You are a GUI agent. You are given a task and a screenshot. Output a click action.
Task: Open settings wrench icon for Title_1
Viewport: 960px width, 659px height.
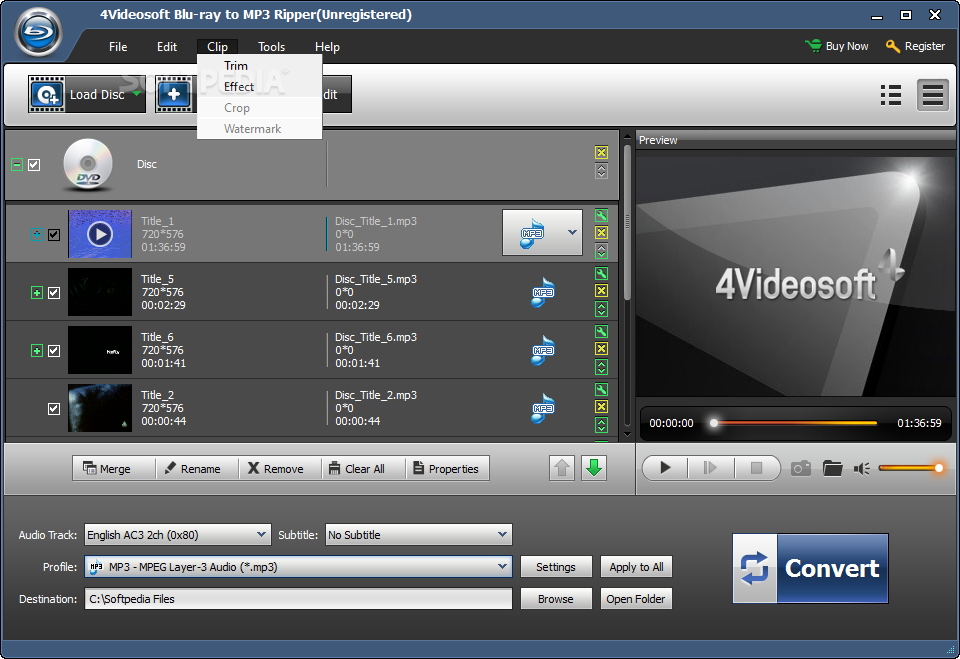pyautogui.click(x=601, y=216)
